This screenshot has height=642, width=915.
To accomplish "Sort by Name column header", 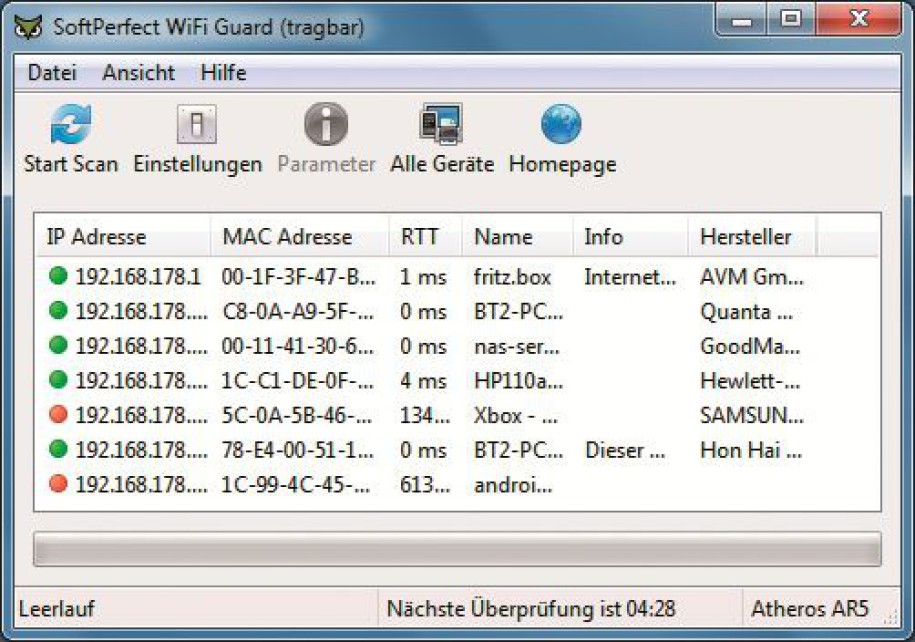I will click(517, 236).
